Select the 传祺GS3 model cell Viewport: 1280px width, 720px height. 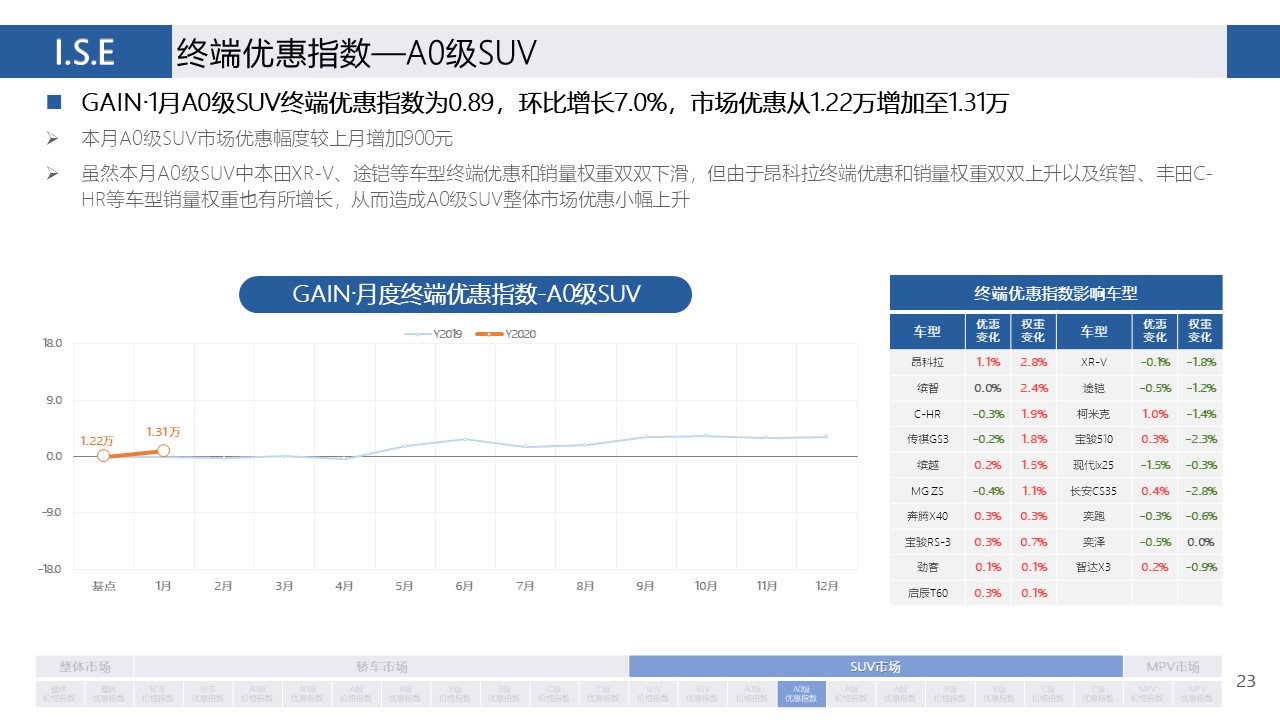927,439
